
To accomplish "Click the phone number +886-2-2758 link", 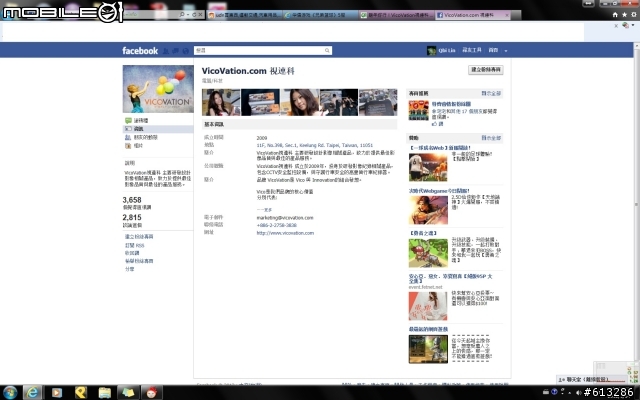I will tap(277, 225).
